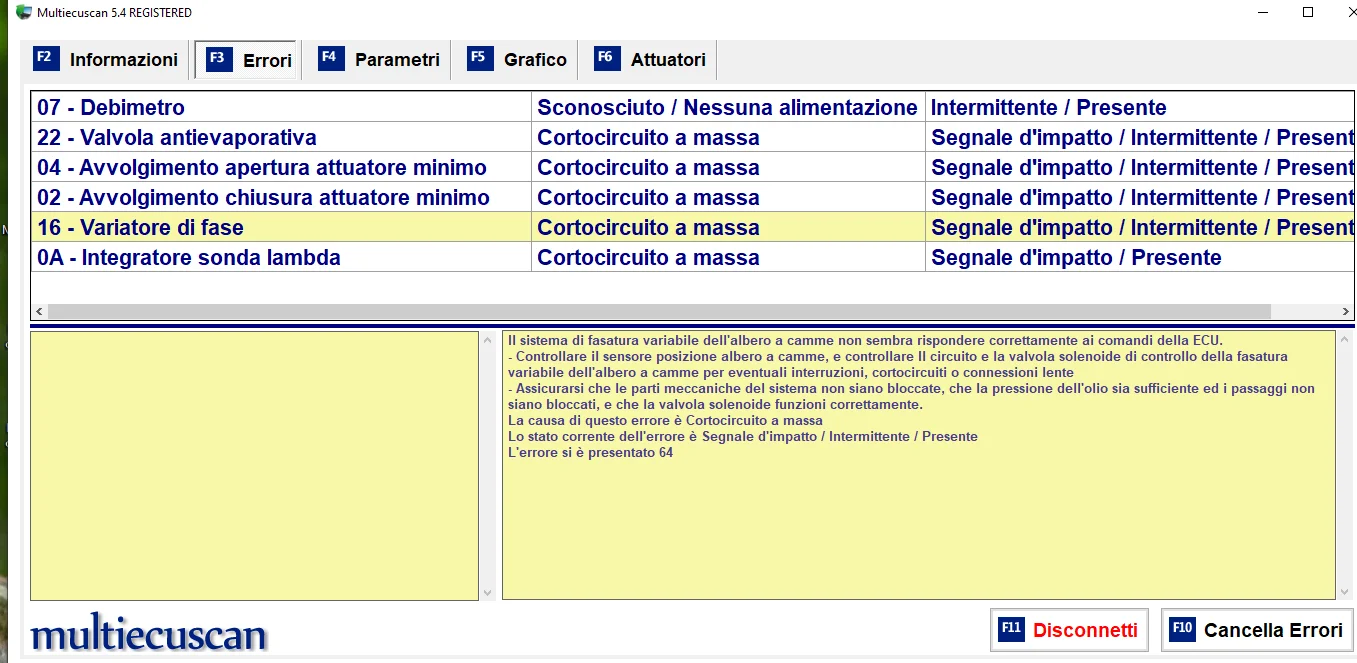
Task: Switch to the Parametri tab
Action: tap(397, 60)
